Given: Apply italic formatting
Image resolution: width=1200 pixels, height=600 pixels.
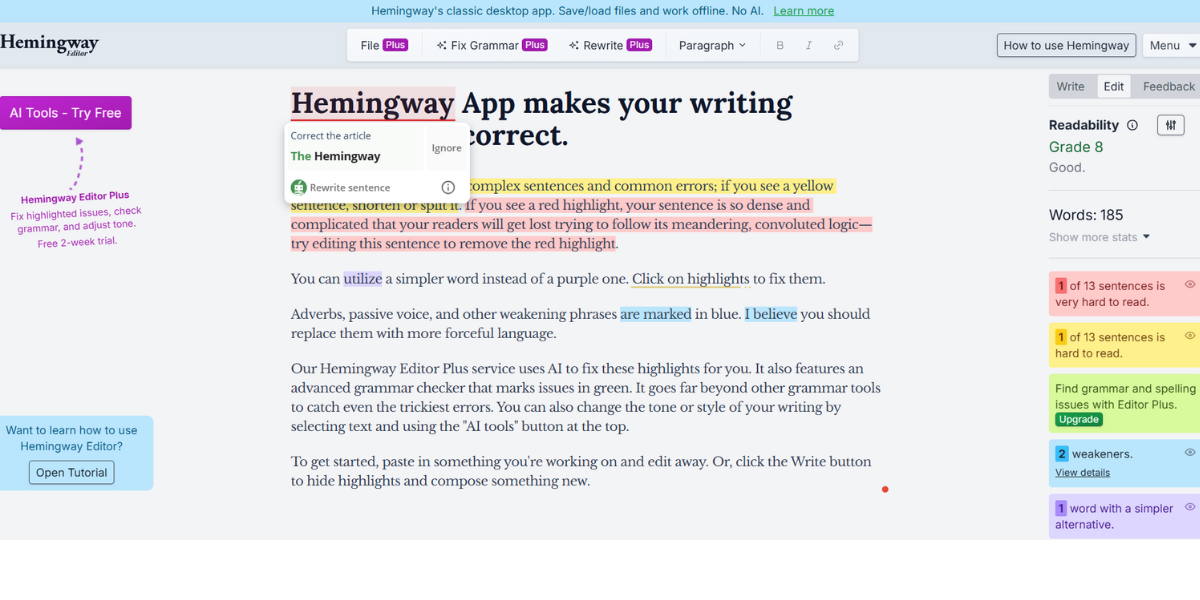Looking at the screenshot, I should tap(809, 45).
